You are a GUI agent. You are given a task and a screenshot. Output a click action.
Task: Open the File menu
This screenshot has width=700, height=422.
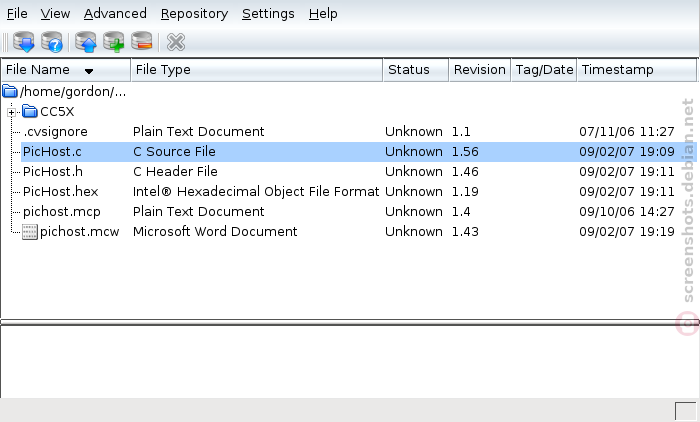pos(17,14)
